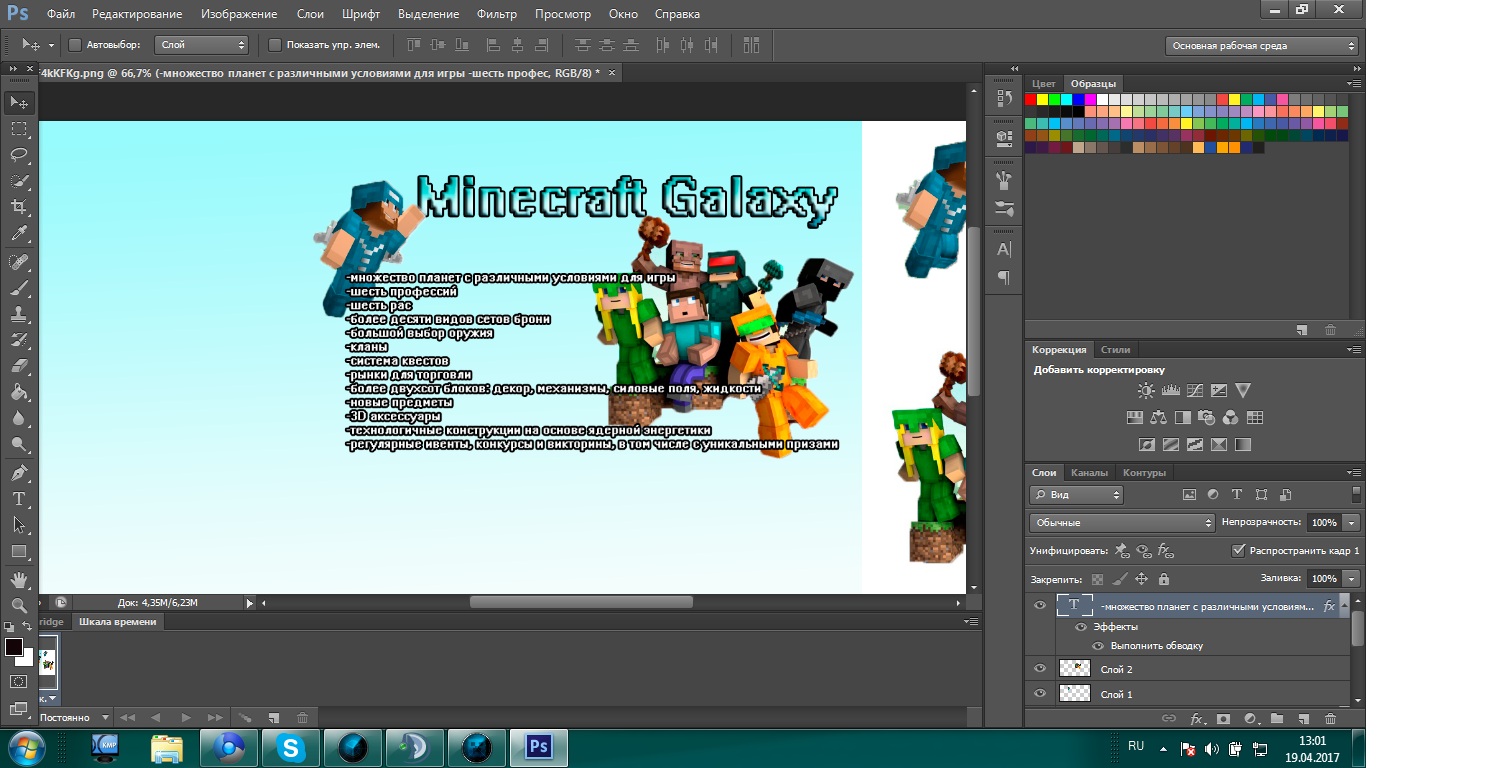Image resolution: width=1502 pixels, height=768 pixels.
Task: Toggle Показать упр. элем. checkbox
Action: 275,45
